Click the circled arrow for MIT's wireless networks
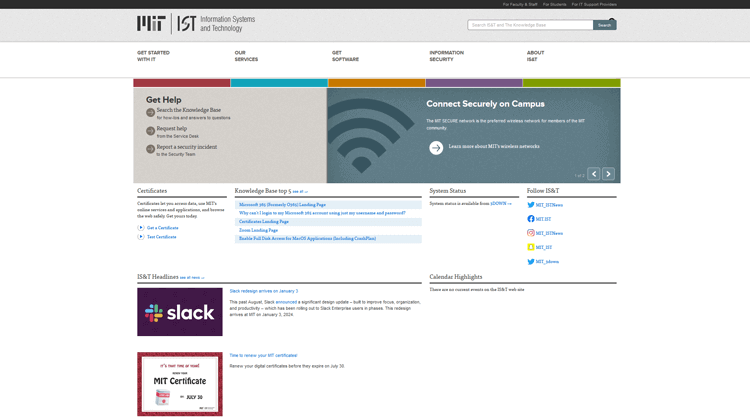750x418 pixels. click(436, 147)
